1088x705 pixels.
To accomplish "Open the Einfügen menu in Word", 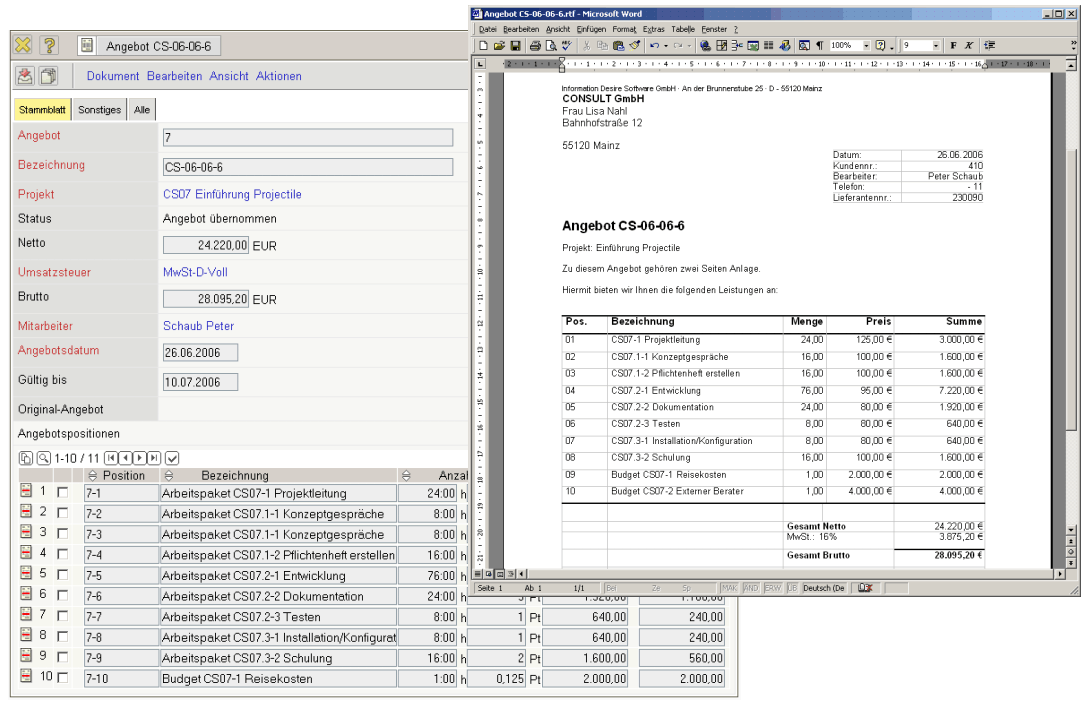I will pyautogui.click(x=590, y=29).
